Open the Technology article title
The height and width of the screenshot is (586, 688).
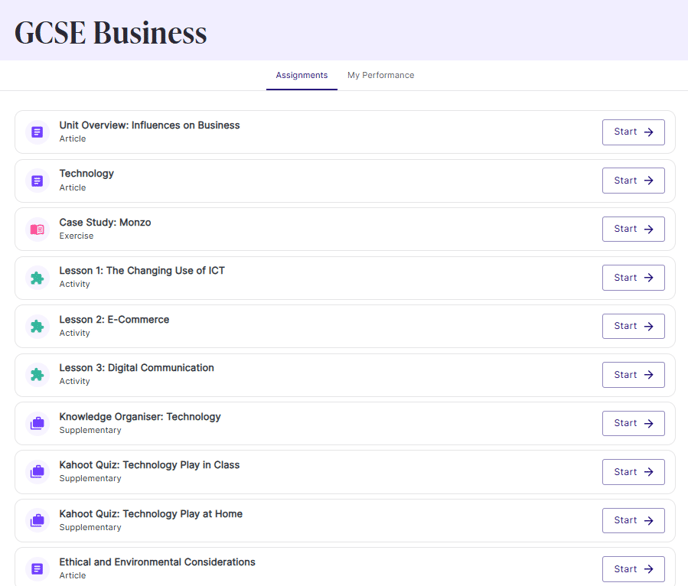86,174
